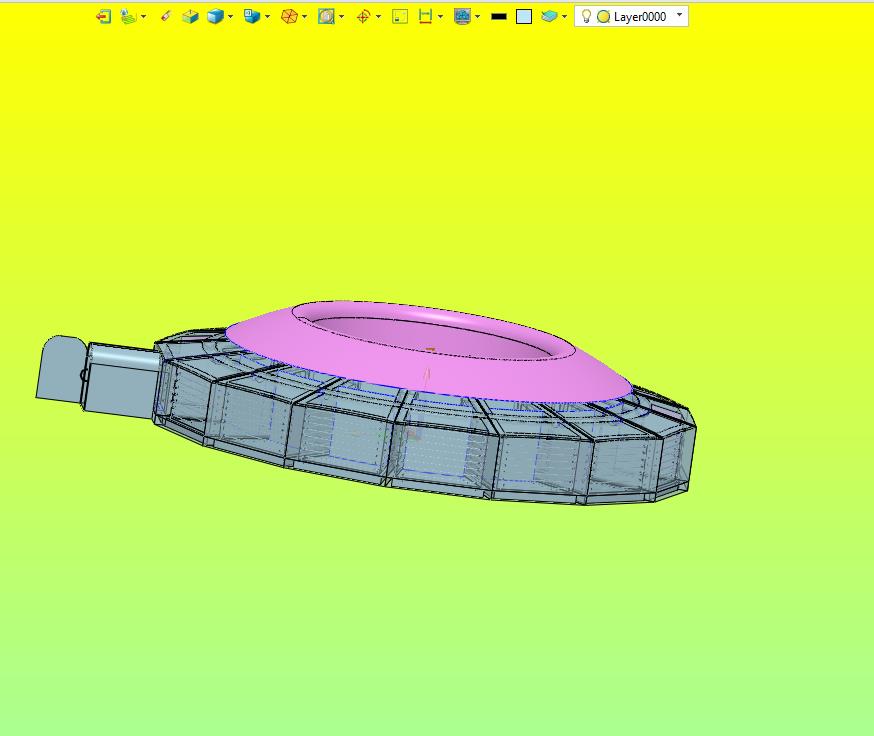Expand the monitor display dropdown arrow

pyautogui.click(x=478, y=17)
